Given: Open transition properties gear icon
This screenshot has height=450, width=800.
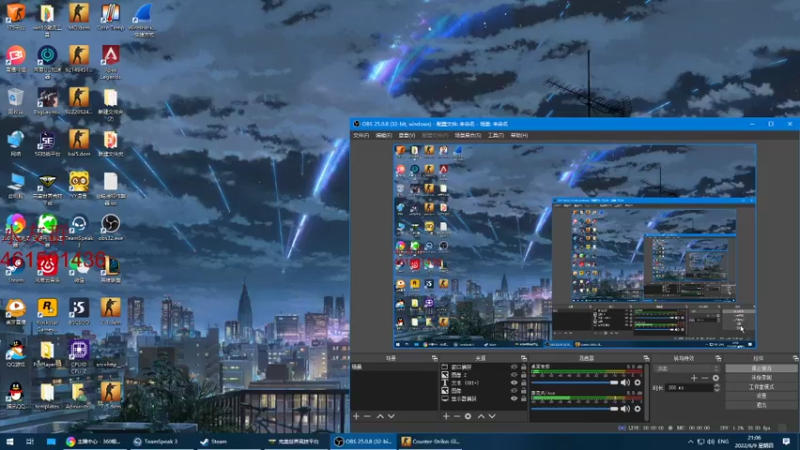Looking at the screenshot, I should pyautogui.click(x=716, y=378).
